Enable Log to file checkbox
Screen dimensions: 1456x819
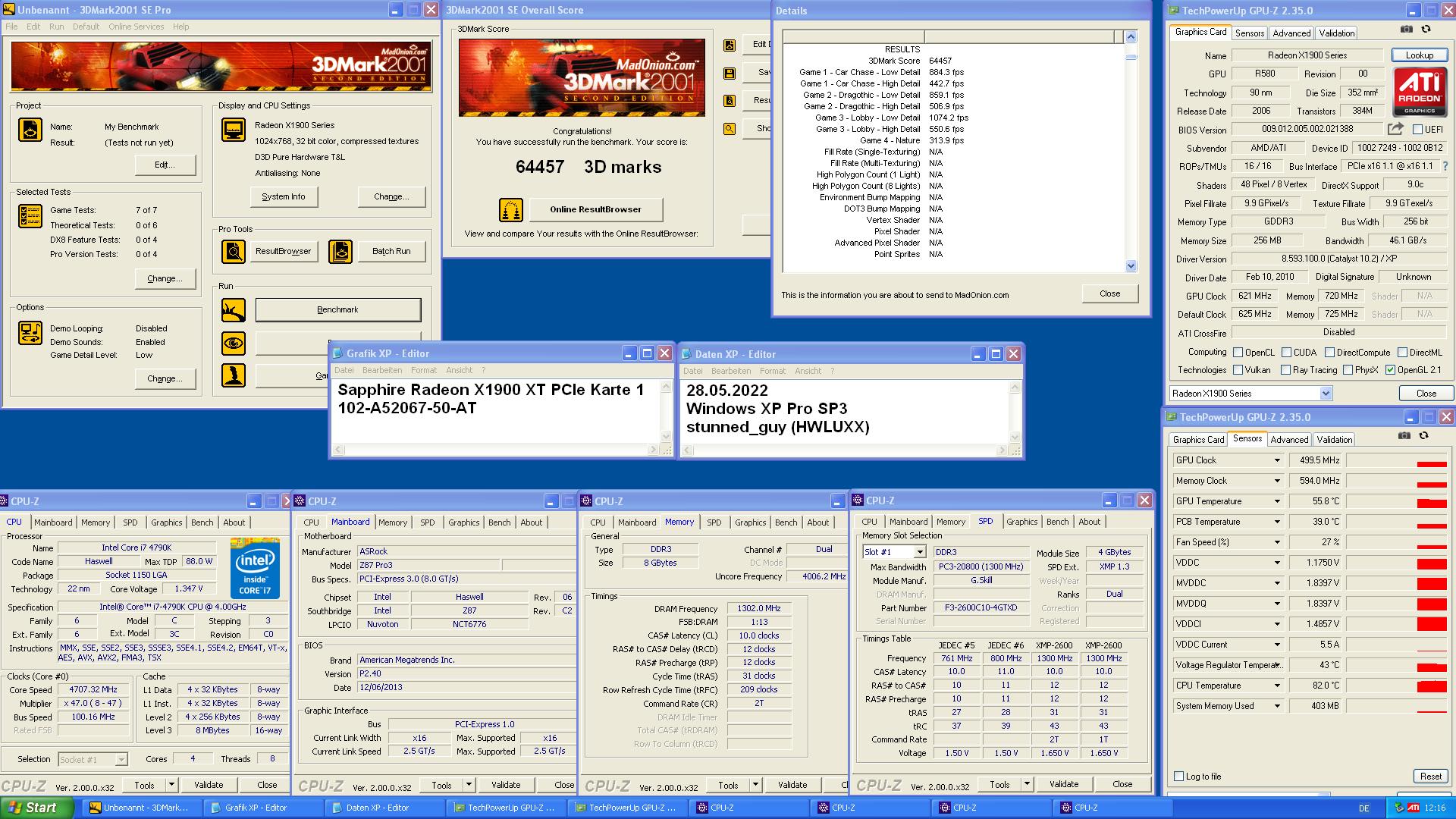tap(1178, 777)
